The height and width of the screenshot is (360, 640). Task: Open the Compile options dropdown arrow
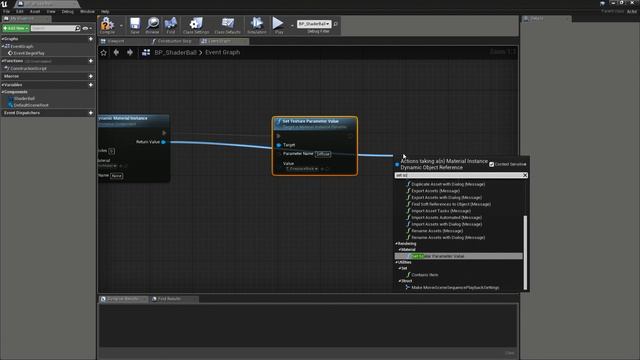click(x=121, y=25)
